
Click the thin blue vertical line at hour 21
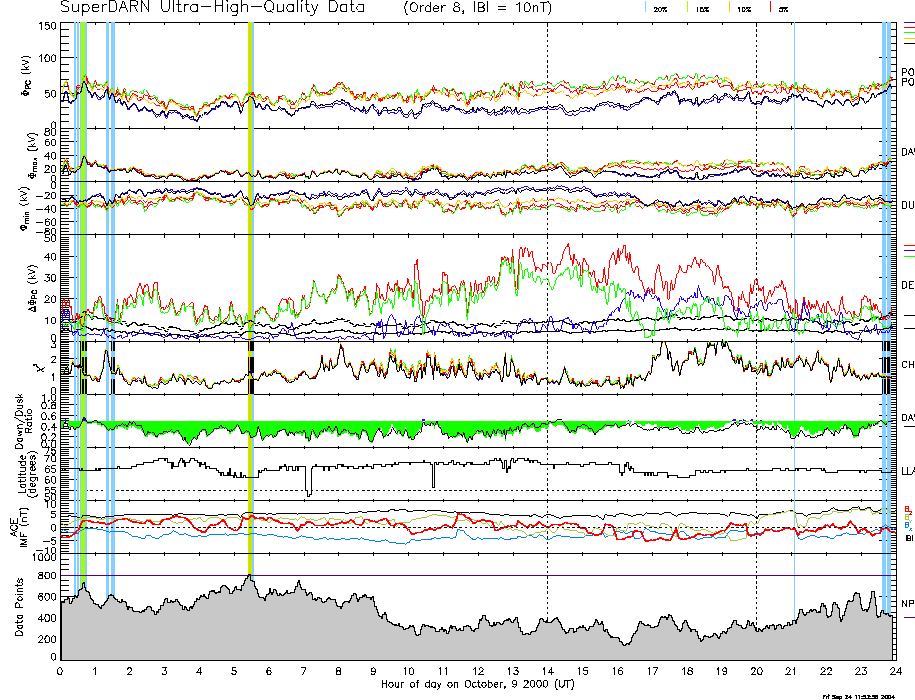(x=794, y=300)
